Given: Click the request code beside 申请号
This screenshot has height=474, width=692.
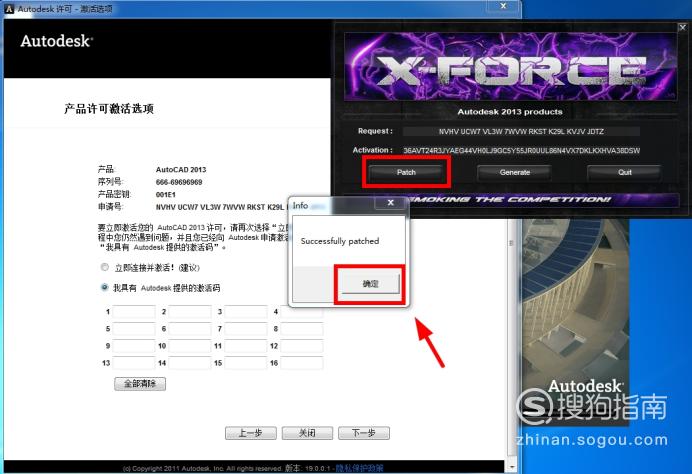Looking at the screenshot, I should coord(221,207).
